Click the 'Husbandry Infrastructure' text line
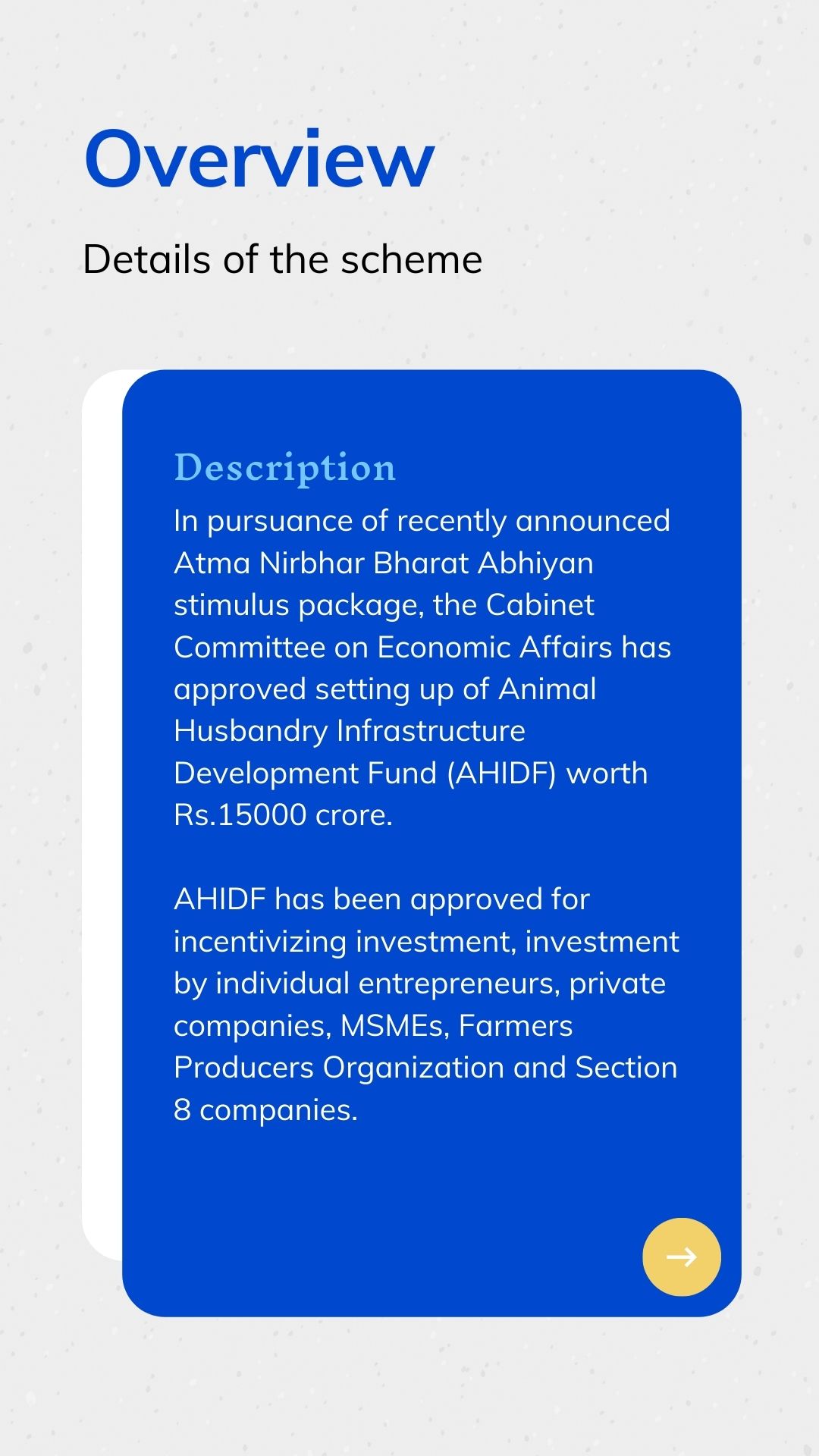This screenshot has height=1456, width=819. coord(350,731)
